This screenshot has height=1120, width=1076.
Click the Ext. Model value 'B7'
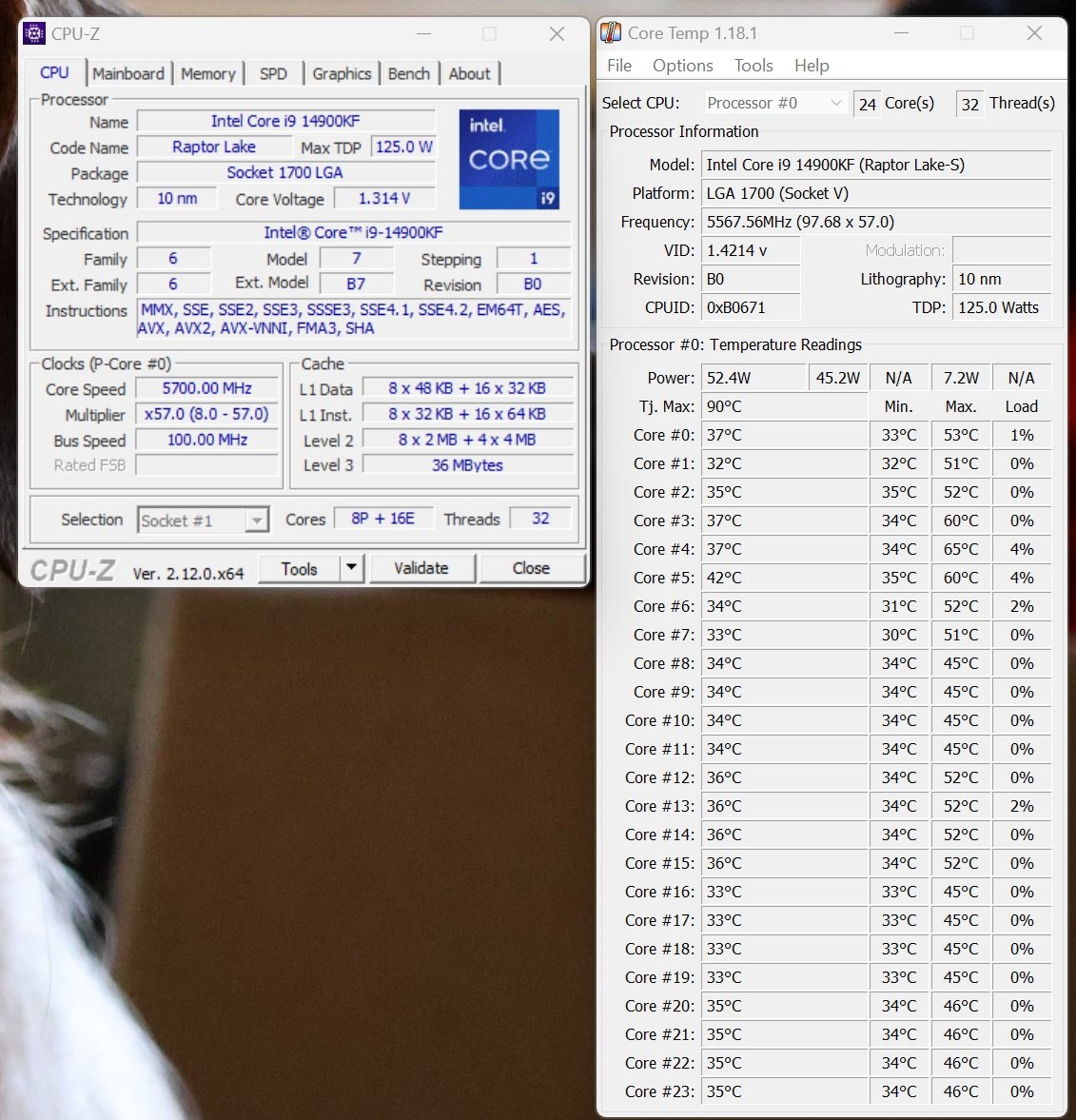pos(356,285)
